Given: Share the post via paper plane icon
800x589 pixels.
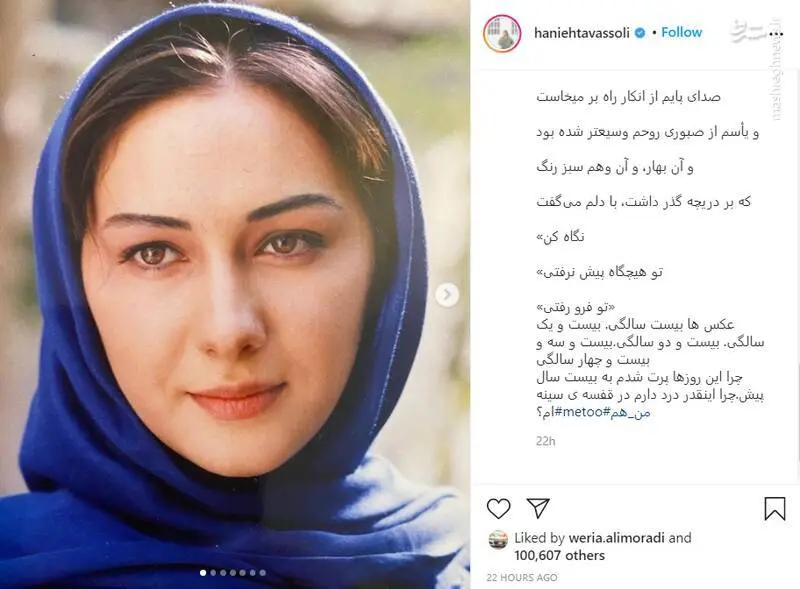Looking at the screenshot, I should tap(538, 508).
